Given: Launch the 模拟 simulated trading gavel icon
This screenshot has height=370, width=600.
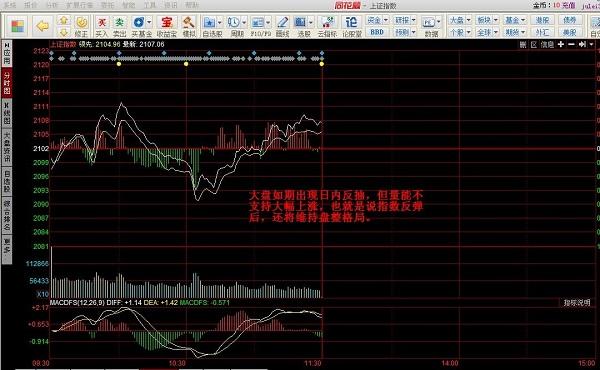Looking at the screenshot, I should [189, 26].
